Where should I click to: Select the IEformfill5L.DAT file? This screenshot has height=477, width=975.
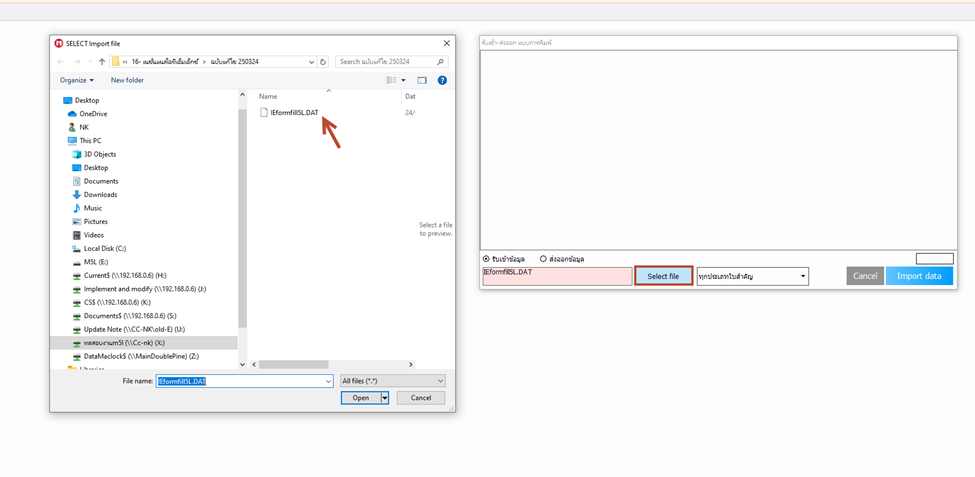[x=294, y=113]
